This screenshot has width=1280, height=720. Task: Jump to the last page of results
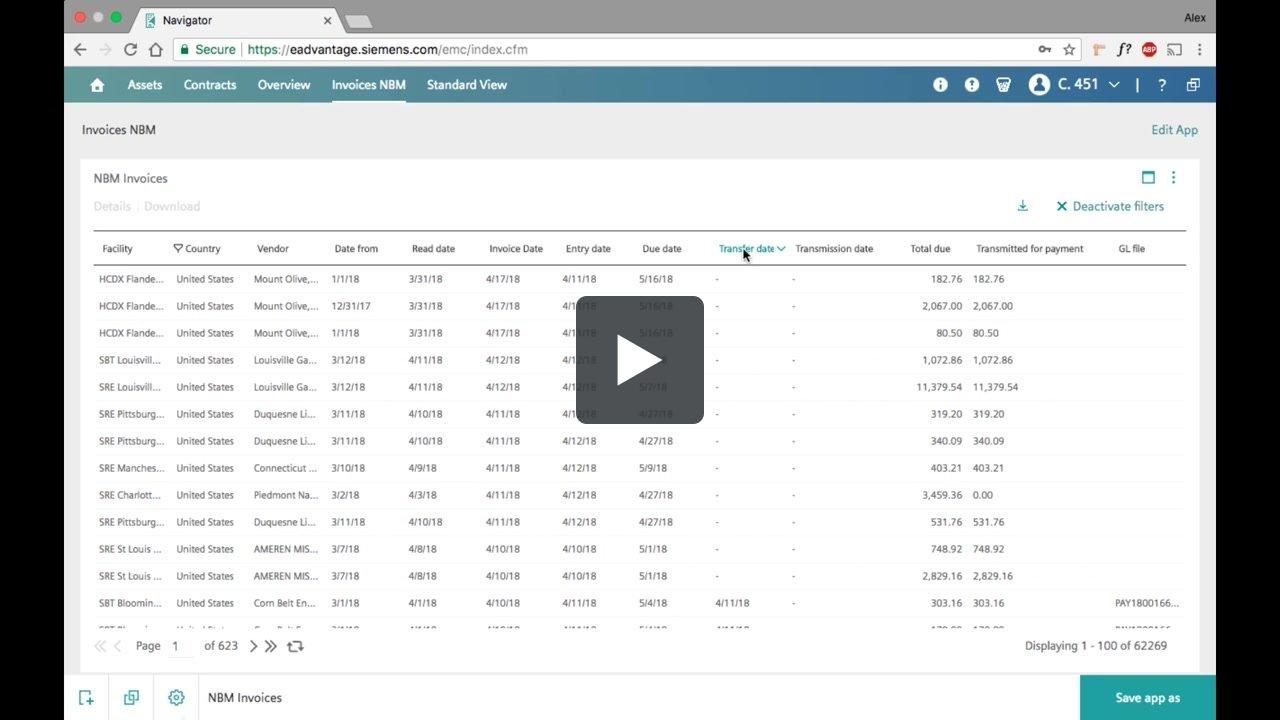click(x=271, y=646)
